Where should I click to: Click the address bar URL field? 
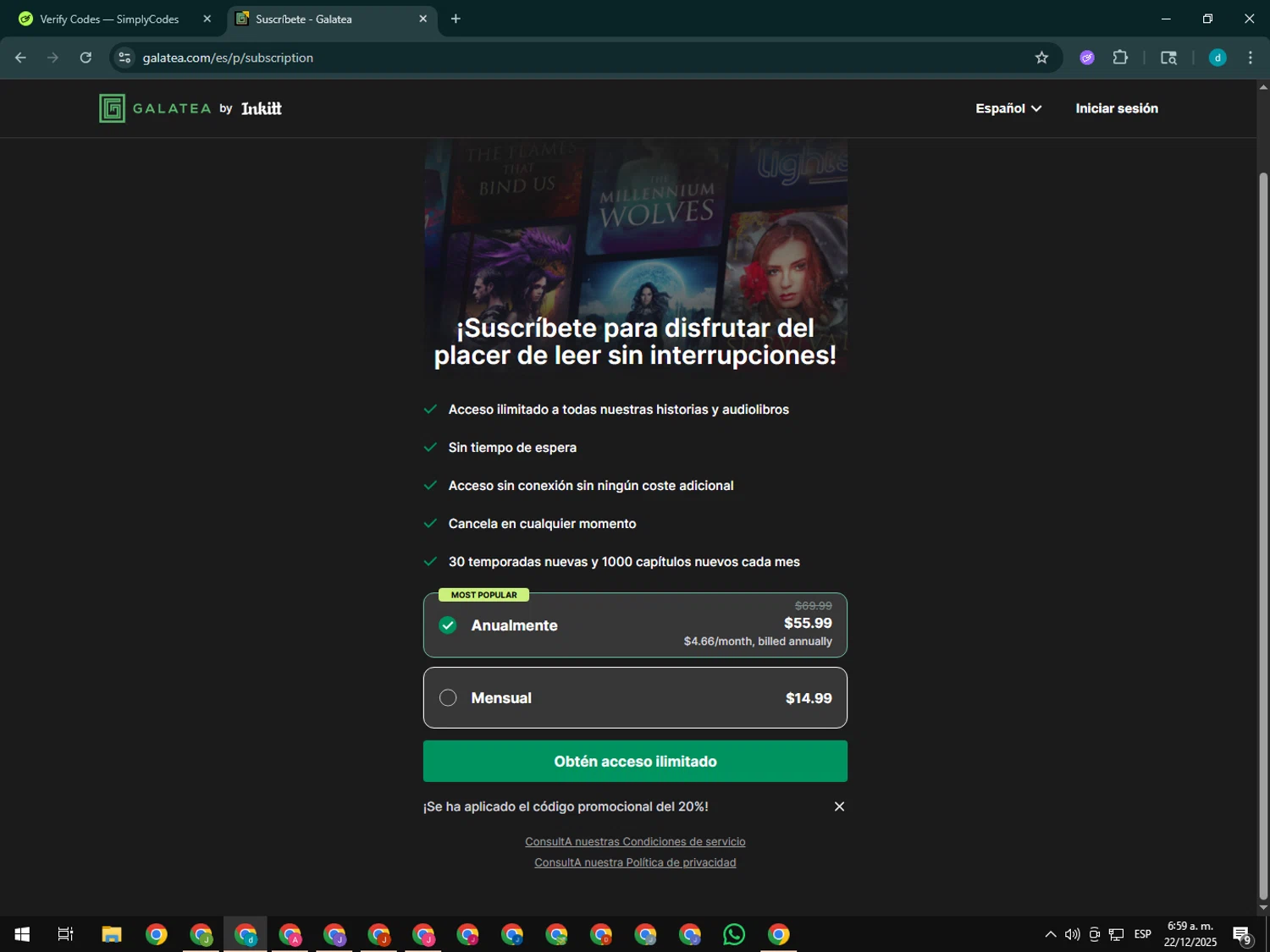click(x=584, y=58)
